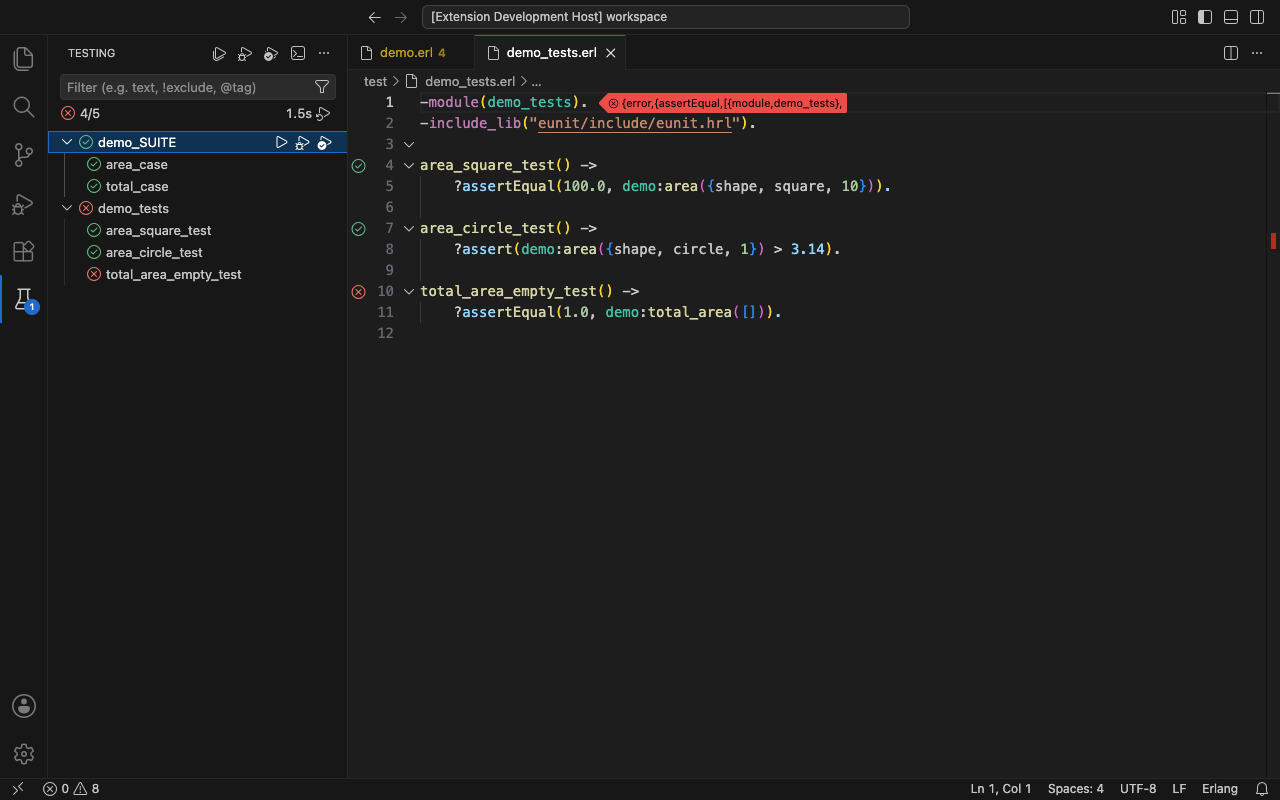Screen dimensions: 1280x800
Task: Switch to the demo.erl tab
Action: 412,53
